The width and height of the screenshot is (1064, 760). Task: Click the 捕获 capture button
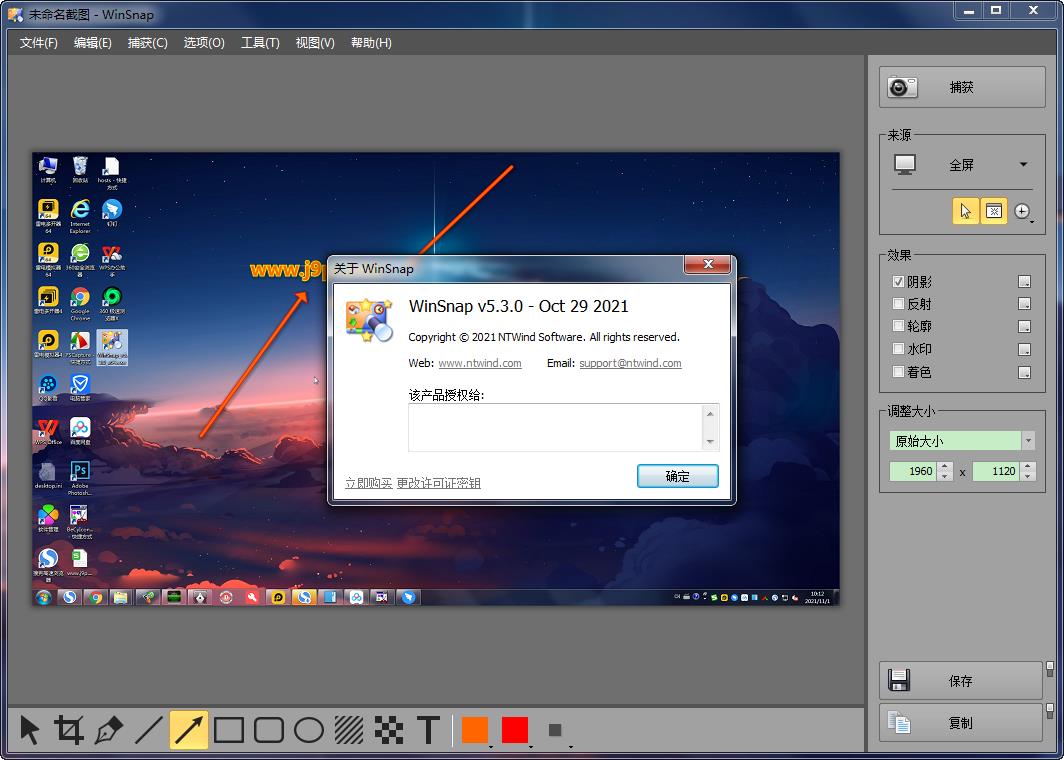click(x=962, y=87)
